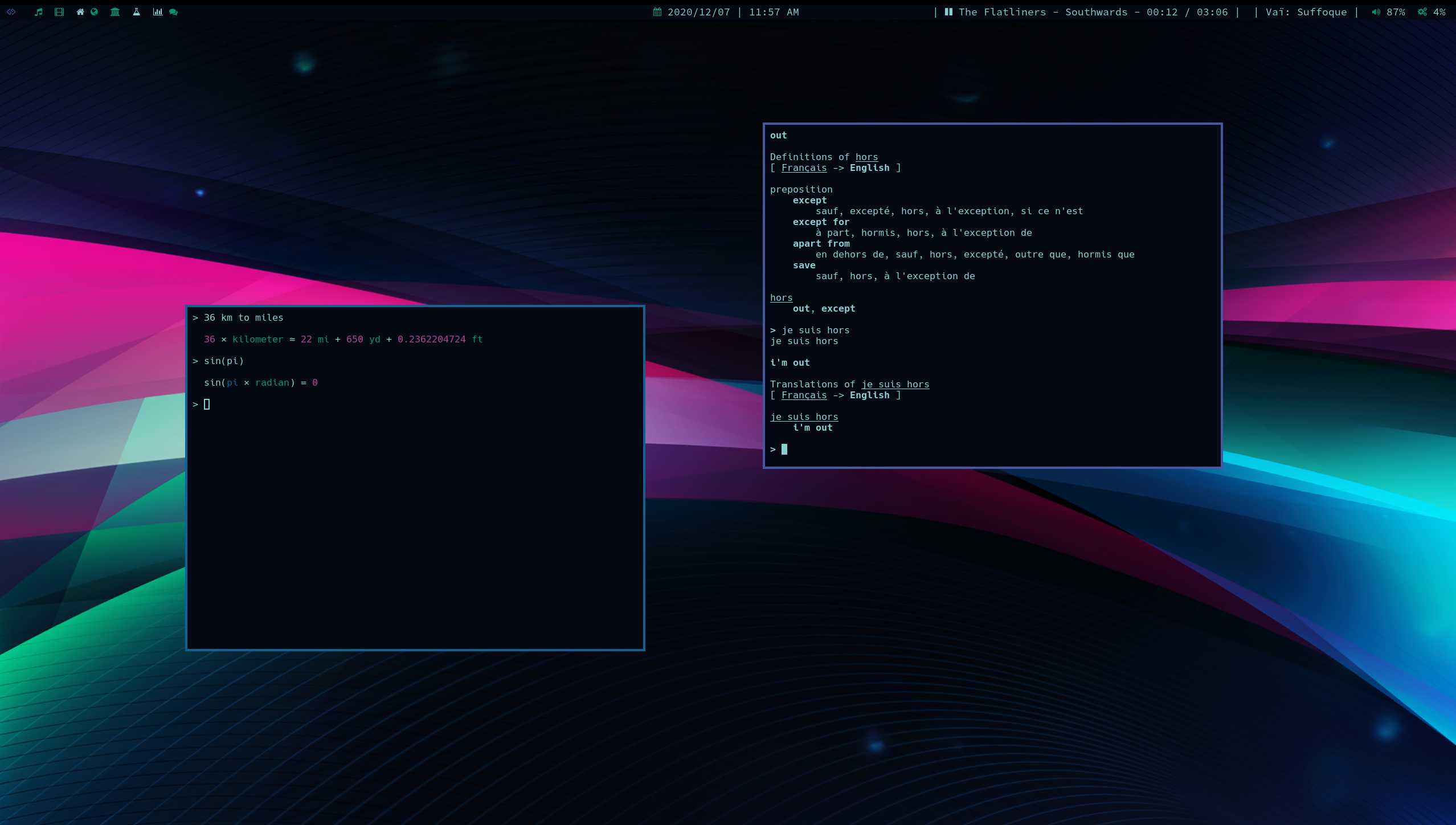The height and width of the screenshot is (825, 1456).
Task: Click the leftmost diamond logo icon
Action: click(x=11, y=12)
